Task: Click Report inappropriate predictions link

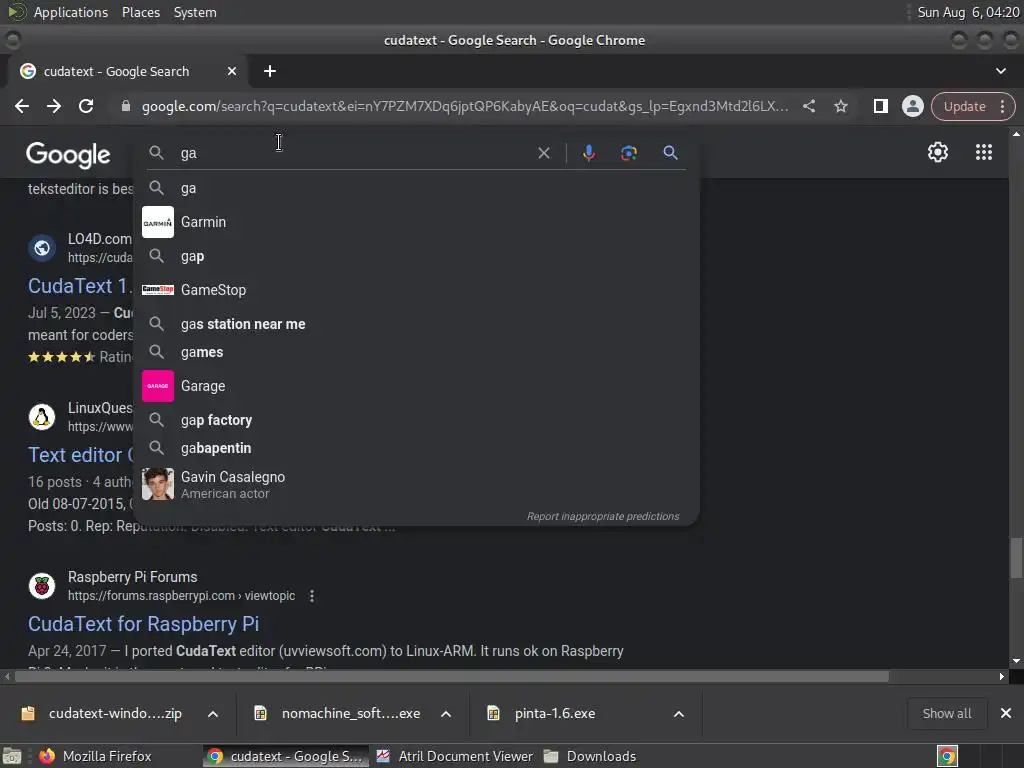Action: pos(603,516)
